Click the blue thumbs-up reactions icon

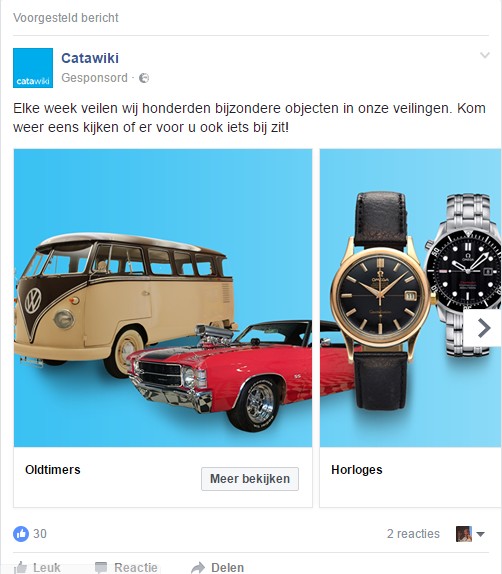tap(21, 534)
